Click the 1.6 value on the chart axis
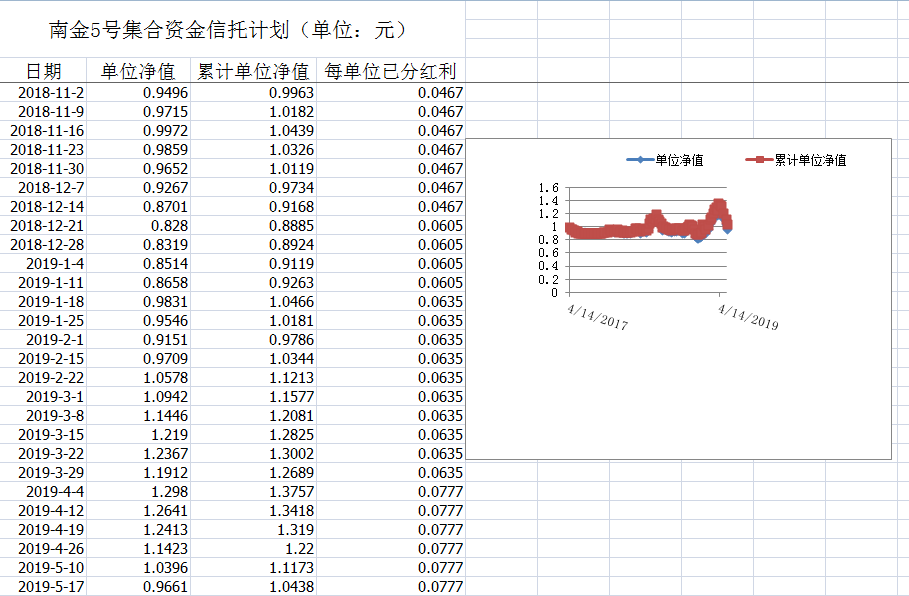The width and height of the screenshot is (909, 596). click(548, 188)
